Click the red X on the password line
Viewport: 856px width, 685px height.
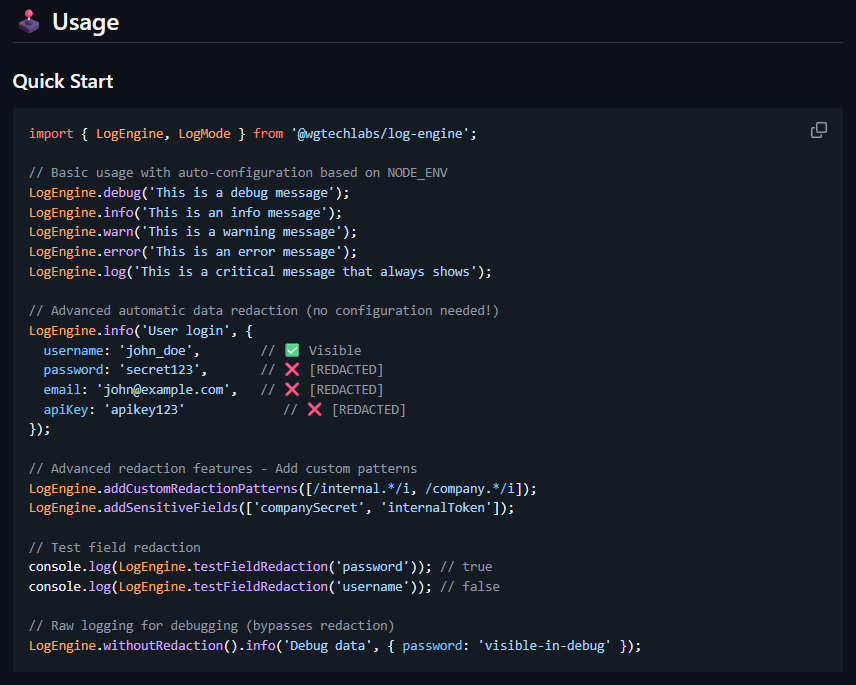[x=292, y=370]
